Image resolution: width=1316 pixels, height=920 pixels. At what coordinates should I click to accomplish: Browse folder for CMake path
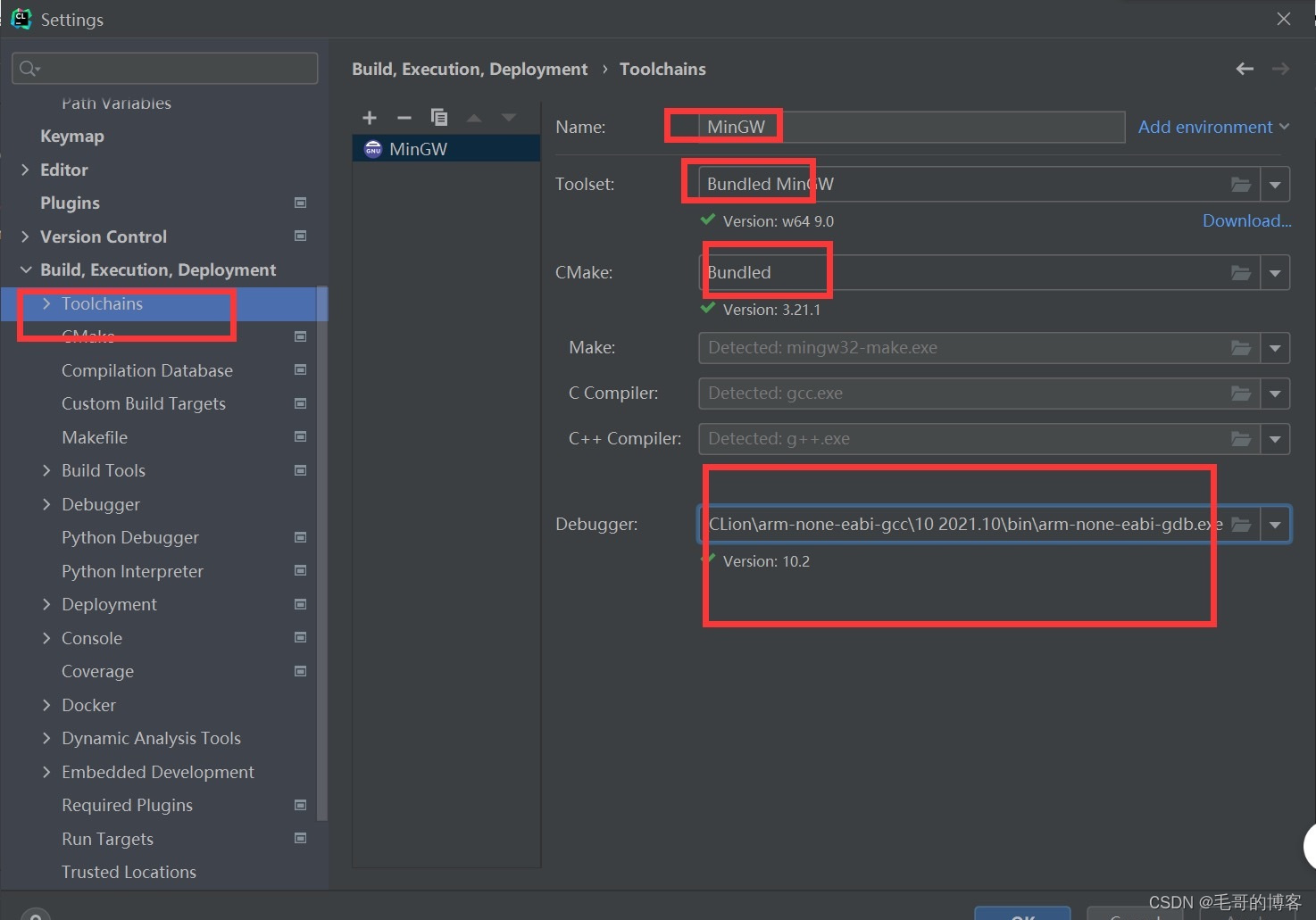tap(1241, 273)
